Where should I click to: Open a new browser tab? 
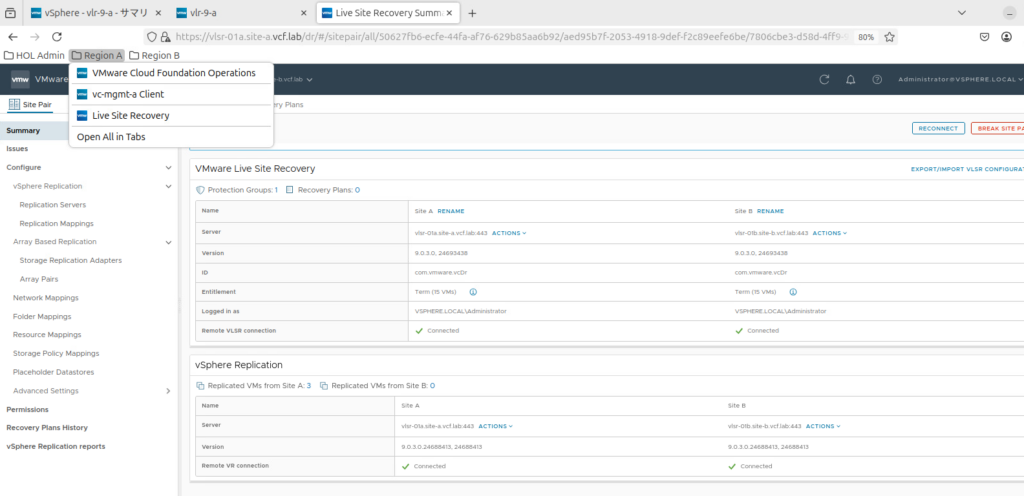[472, 13]
